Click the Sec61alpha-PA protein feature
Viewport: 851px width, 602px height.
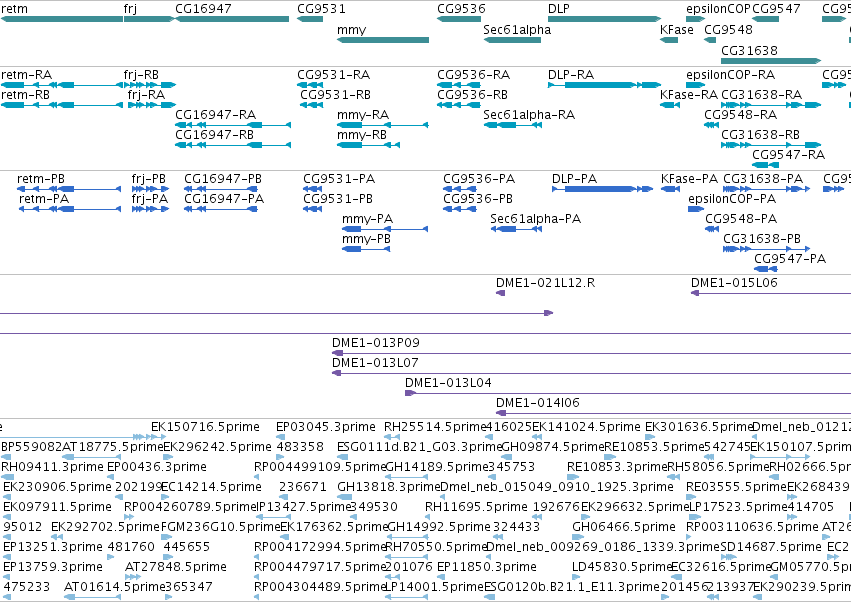pos(516,229)
